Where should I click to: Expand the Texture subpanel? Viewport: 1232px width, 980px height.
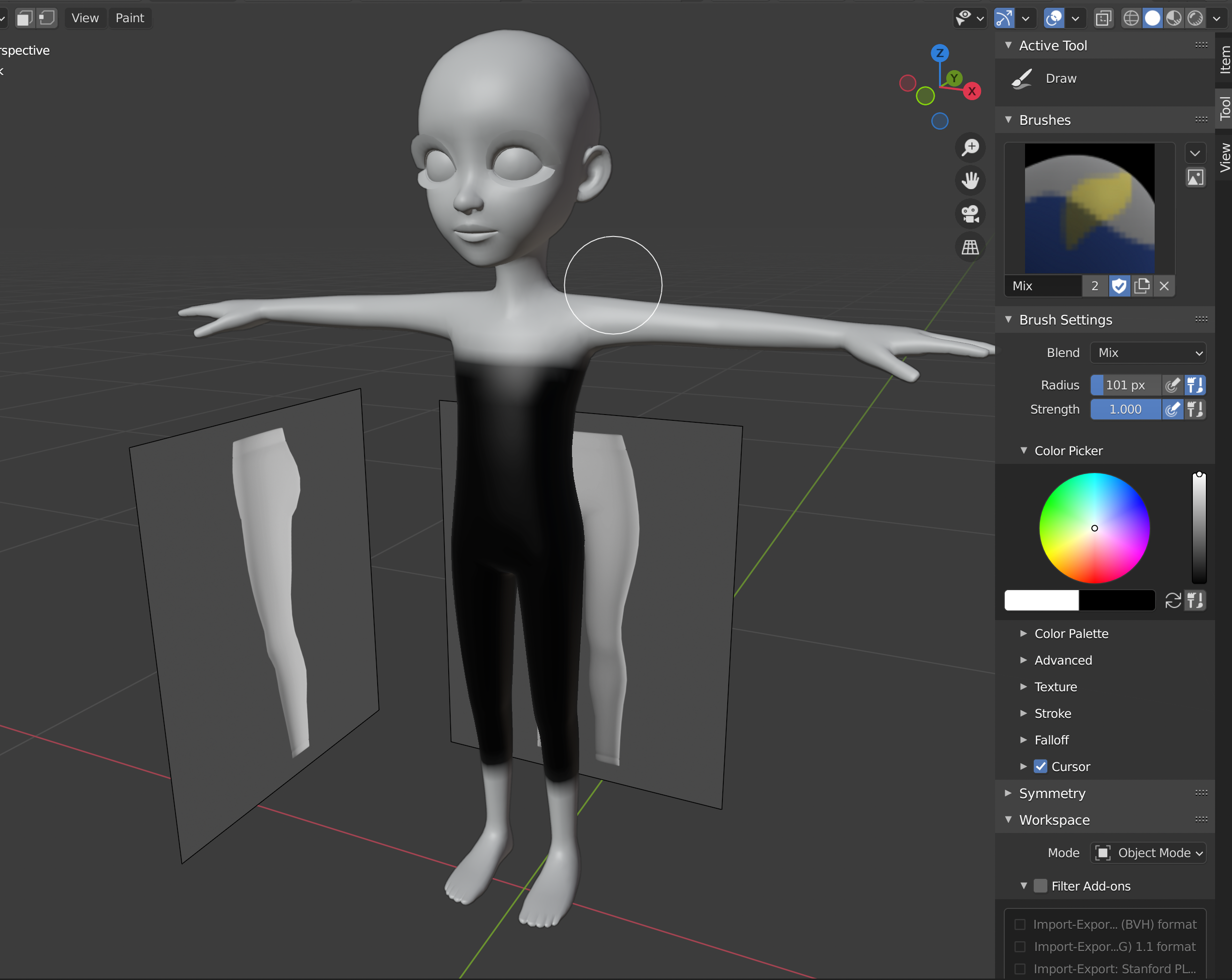[1056, 687]
